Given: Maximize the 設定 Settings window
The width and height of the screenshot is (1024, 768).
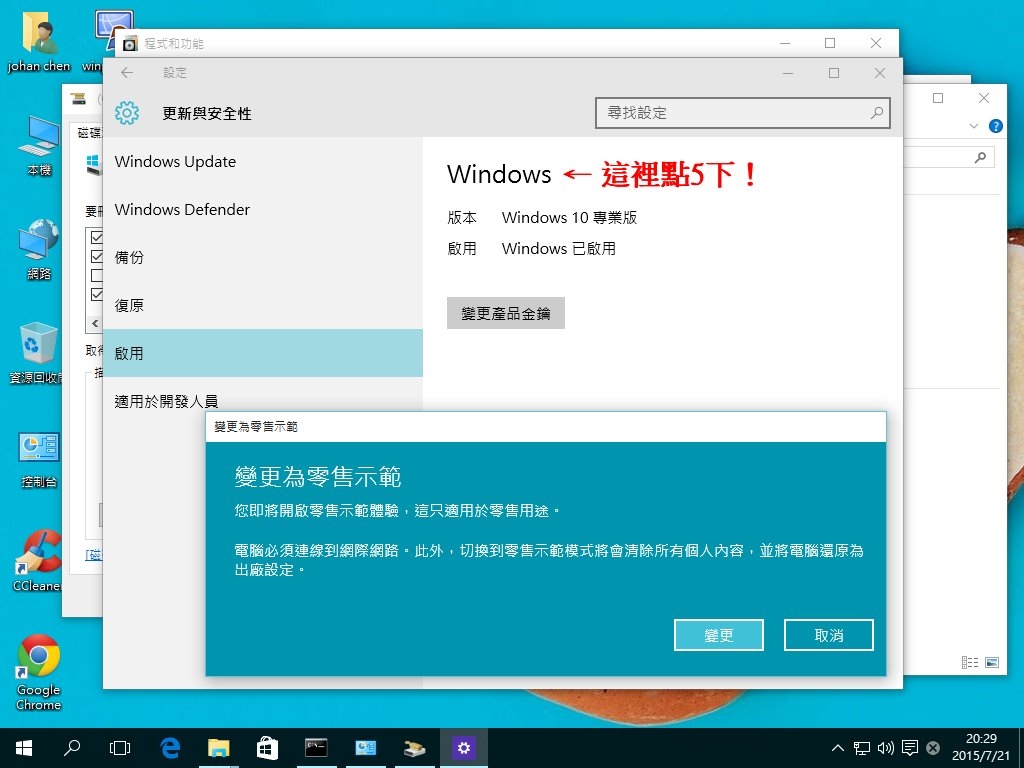Looking at the screenshot, I should (833, 72).
